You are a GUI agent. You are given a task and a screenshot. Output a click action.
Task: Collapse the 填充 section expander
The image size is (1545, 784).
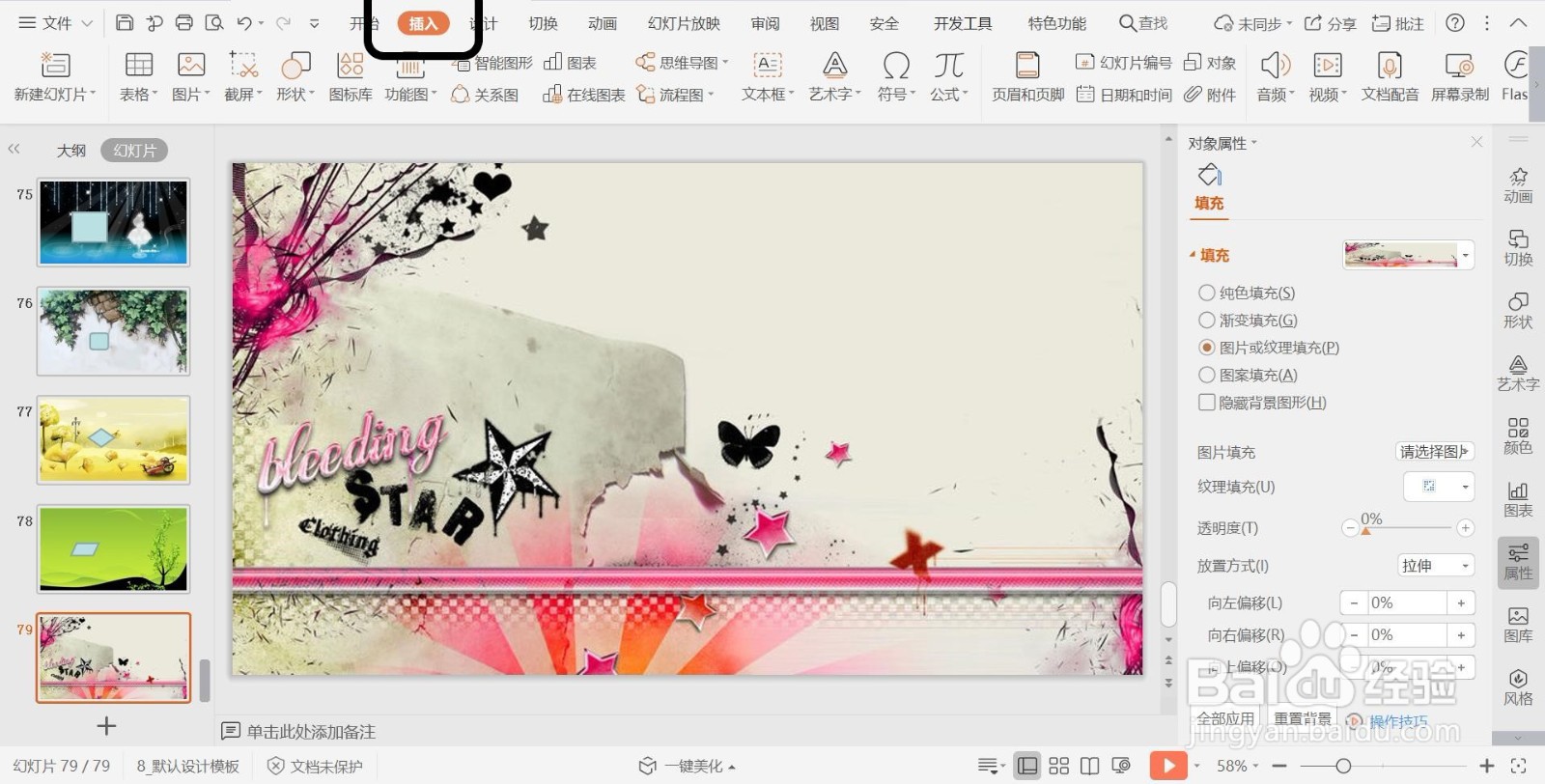[x=1193, y=255]
